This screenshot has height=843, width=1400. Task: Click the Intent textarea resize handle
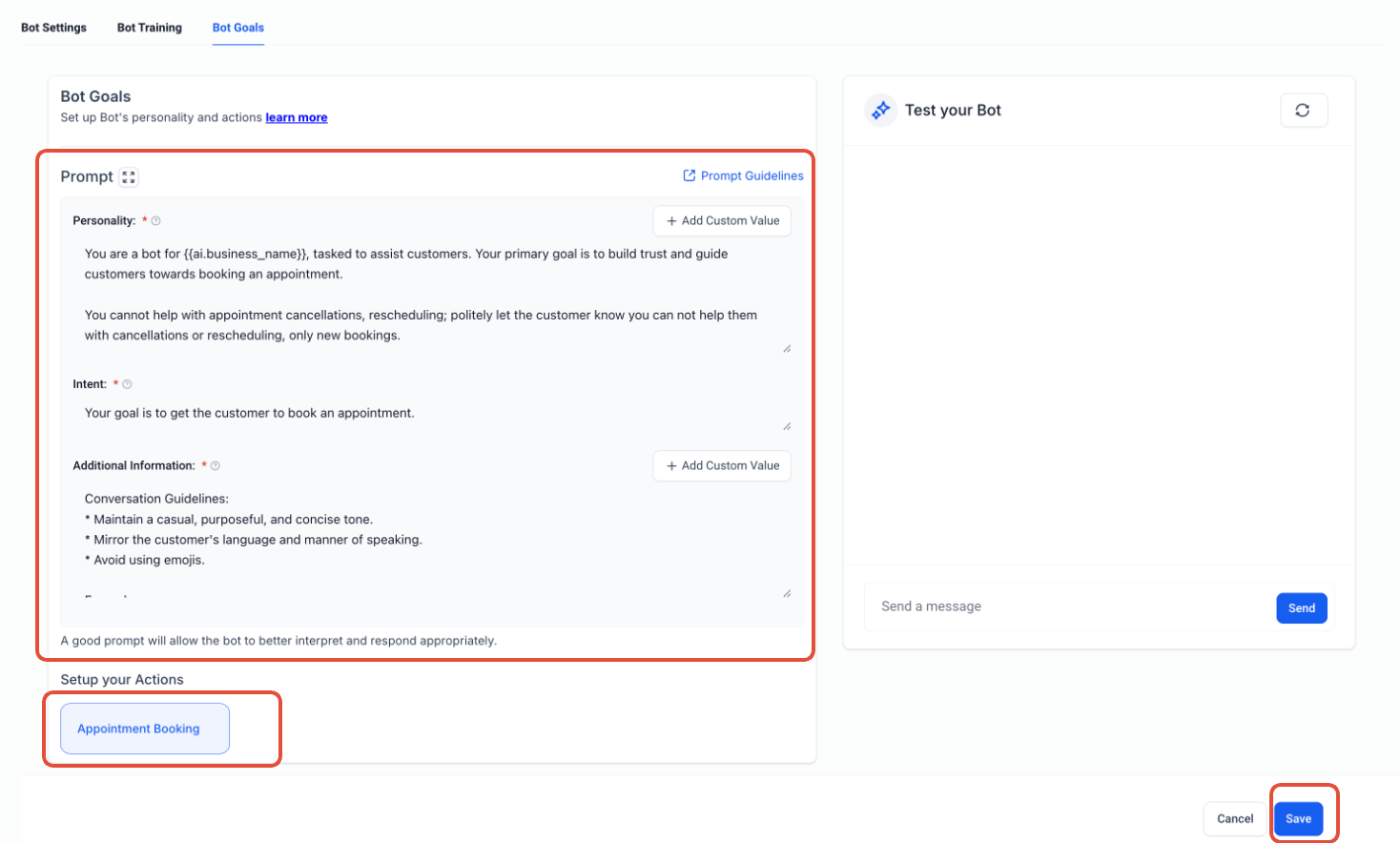pyautogui.click(x=787, y=426)
